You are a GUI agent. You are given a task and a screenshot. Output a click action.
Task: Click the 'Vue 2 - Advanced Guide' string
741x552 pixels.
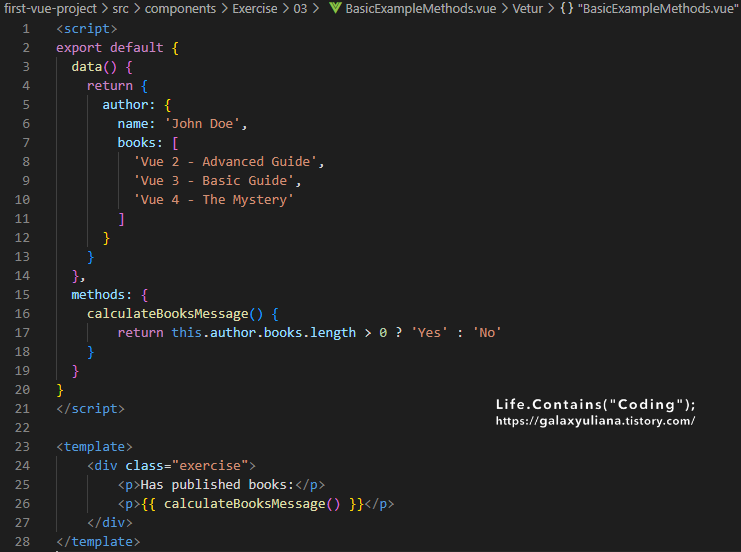click(x=225, y=162)
